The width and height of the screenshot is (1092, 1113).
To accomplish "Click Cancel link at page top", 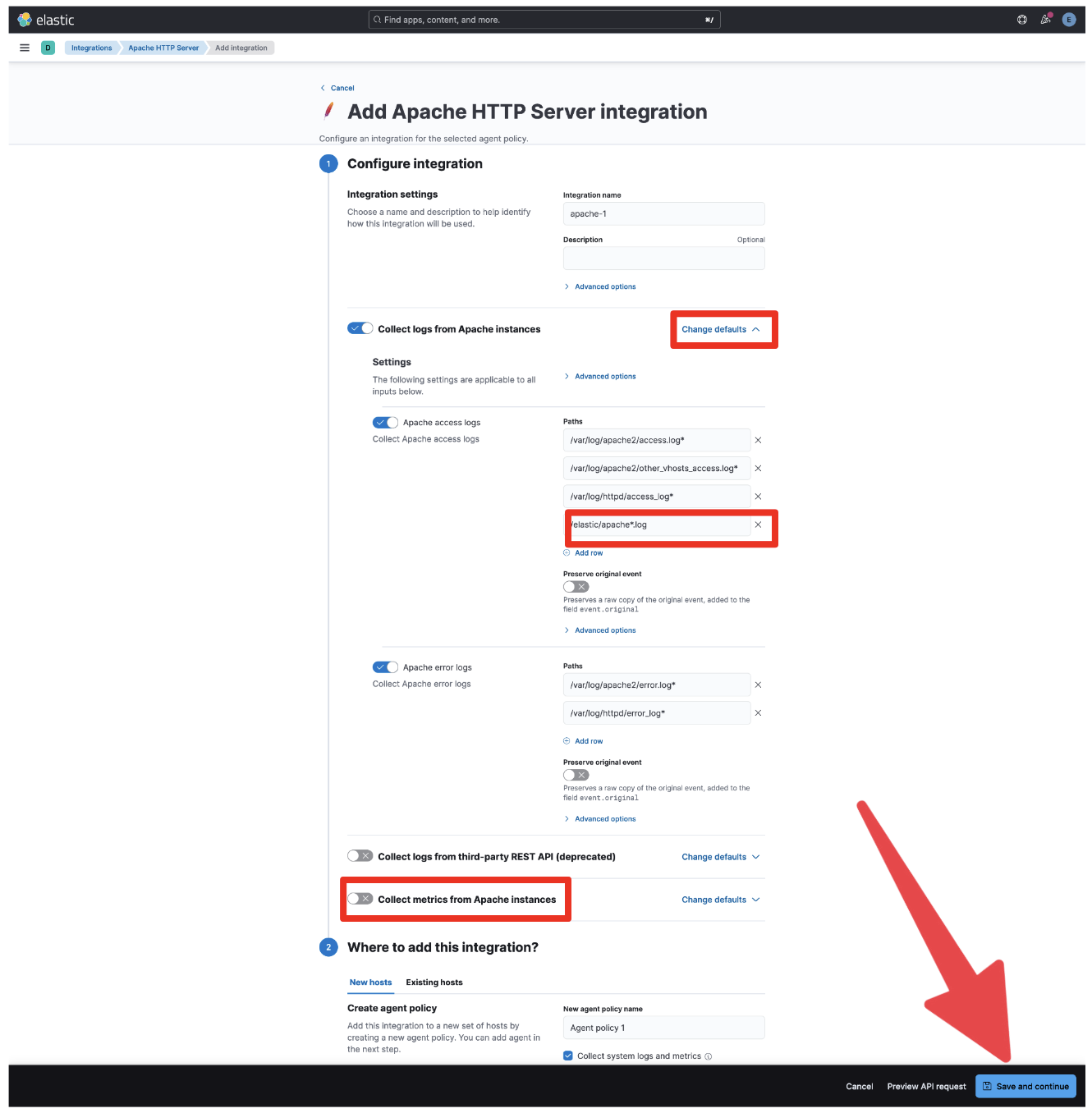I will tap(337, 88).
